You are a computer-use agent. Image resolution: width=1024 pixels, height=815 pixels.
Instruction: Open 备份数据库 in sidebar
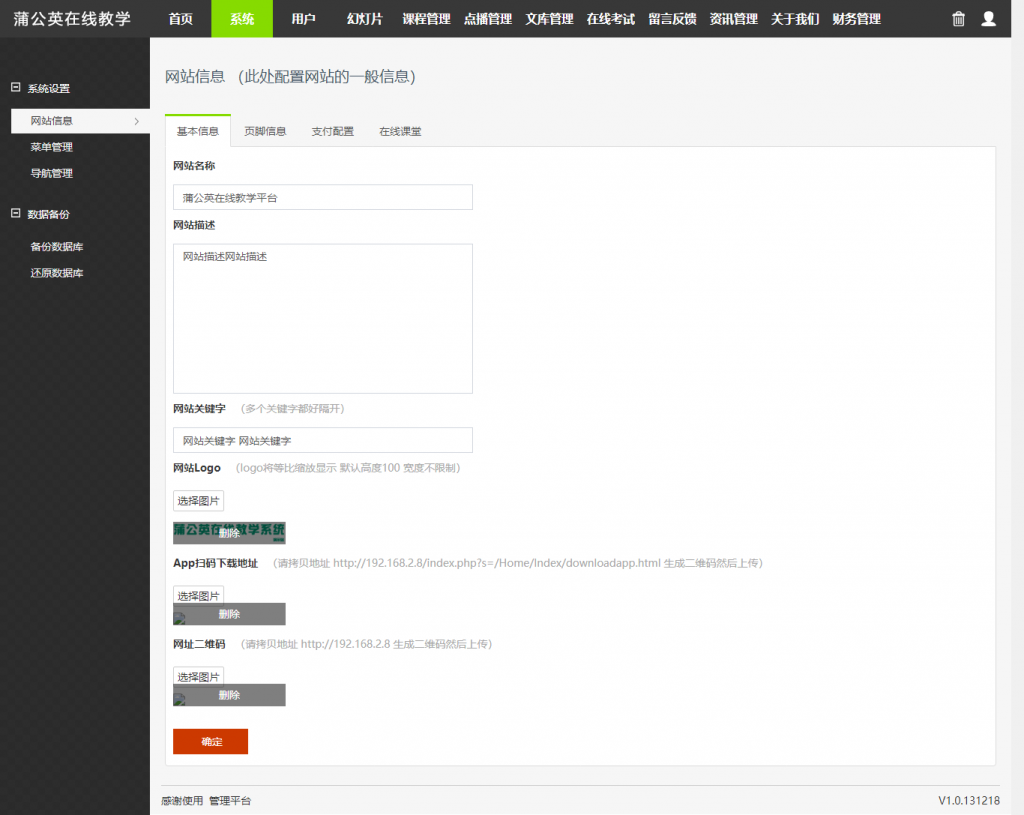click(x=57, y=246)
